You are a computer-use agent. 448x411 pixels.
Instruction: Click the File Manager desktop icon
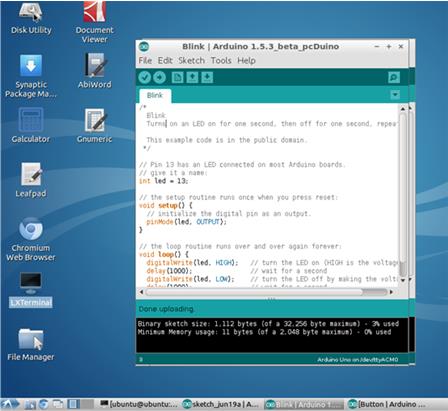click(x=31, y=345)
